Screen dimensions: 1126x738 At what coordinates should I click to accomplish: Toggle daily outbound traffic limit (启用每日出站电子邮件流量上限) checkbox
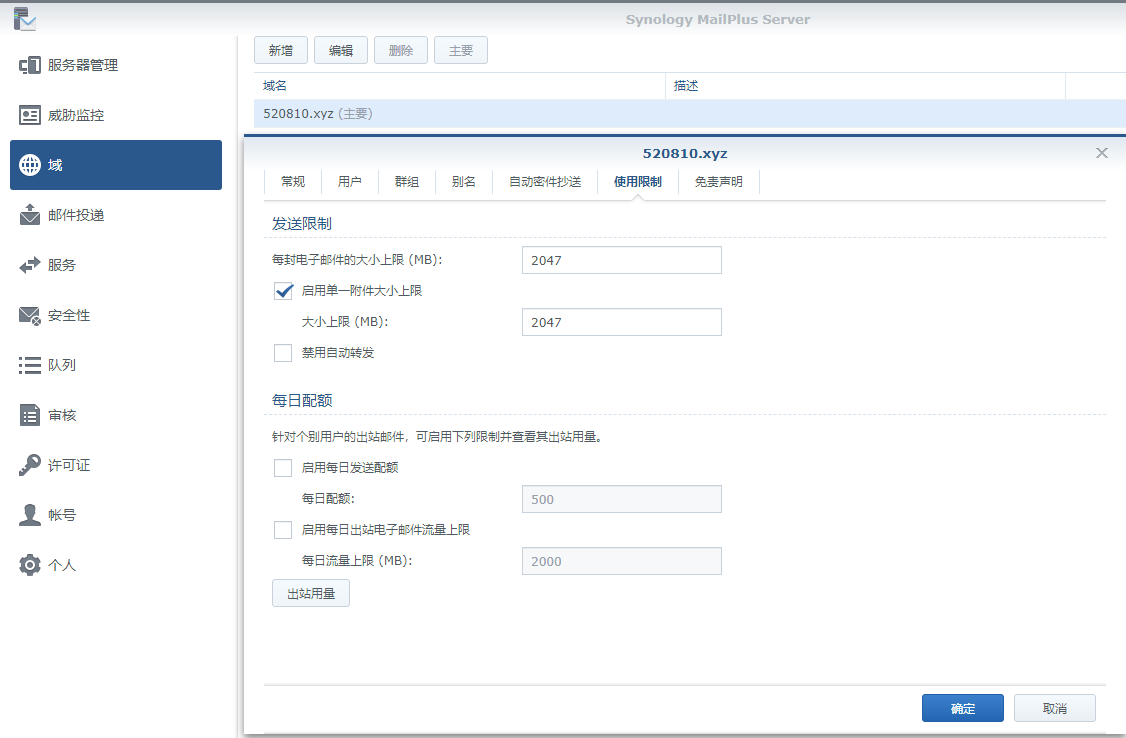(283, 530)
